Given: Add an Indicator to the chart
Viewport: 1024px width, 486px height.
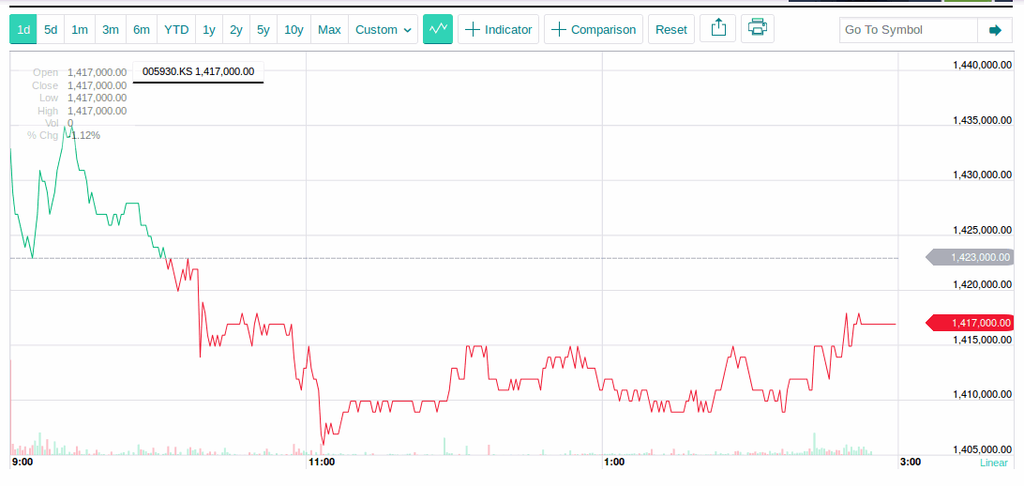Looking at the screenshot, I should coord(498,29).
